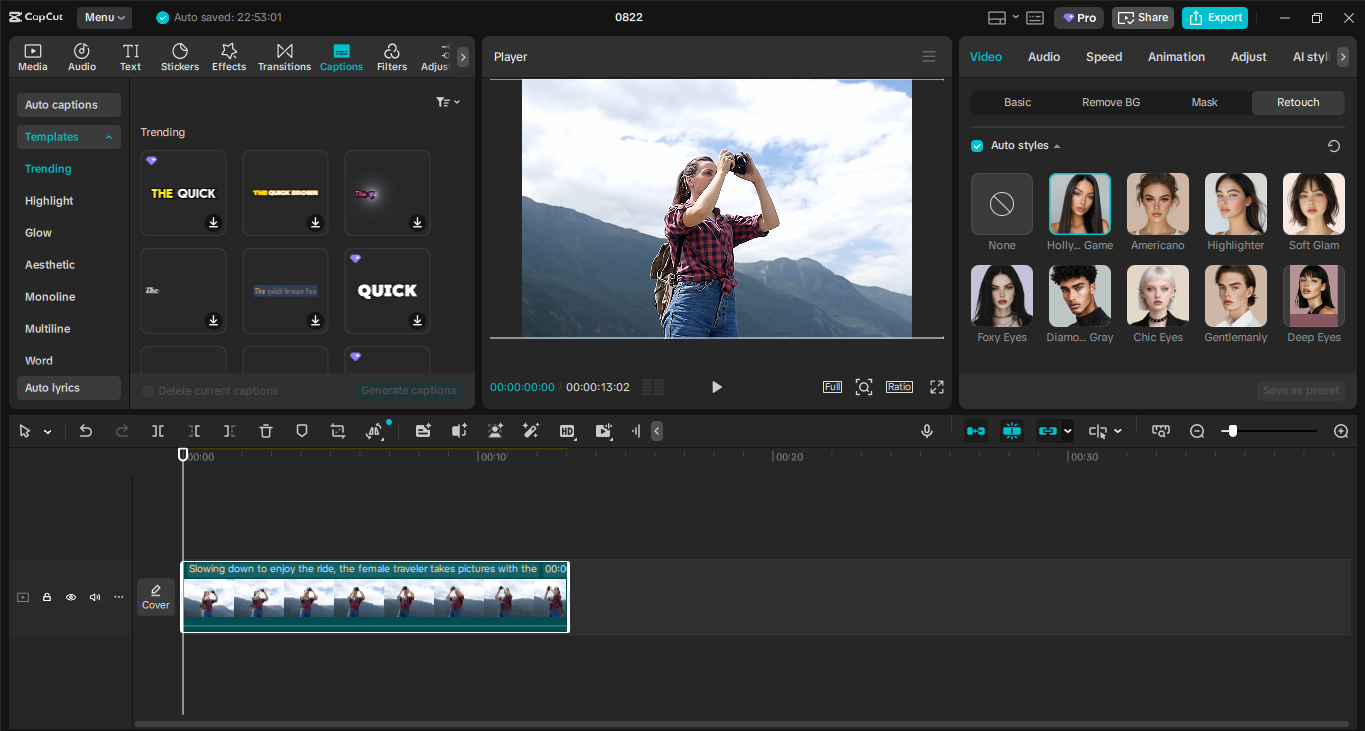The image size is (1365, 731).
Task: Toggle Auto styles checkbox off
Action: click(976, 145)
